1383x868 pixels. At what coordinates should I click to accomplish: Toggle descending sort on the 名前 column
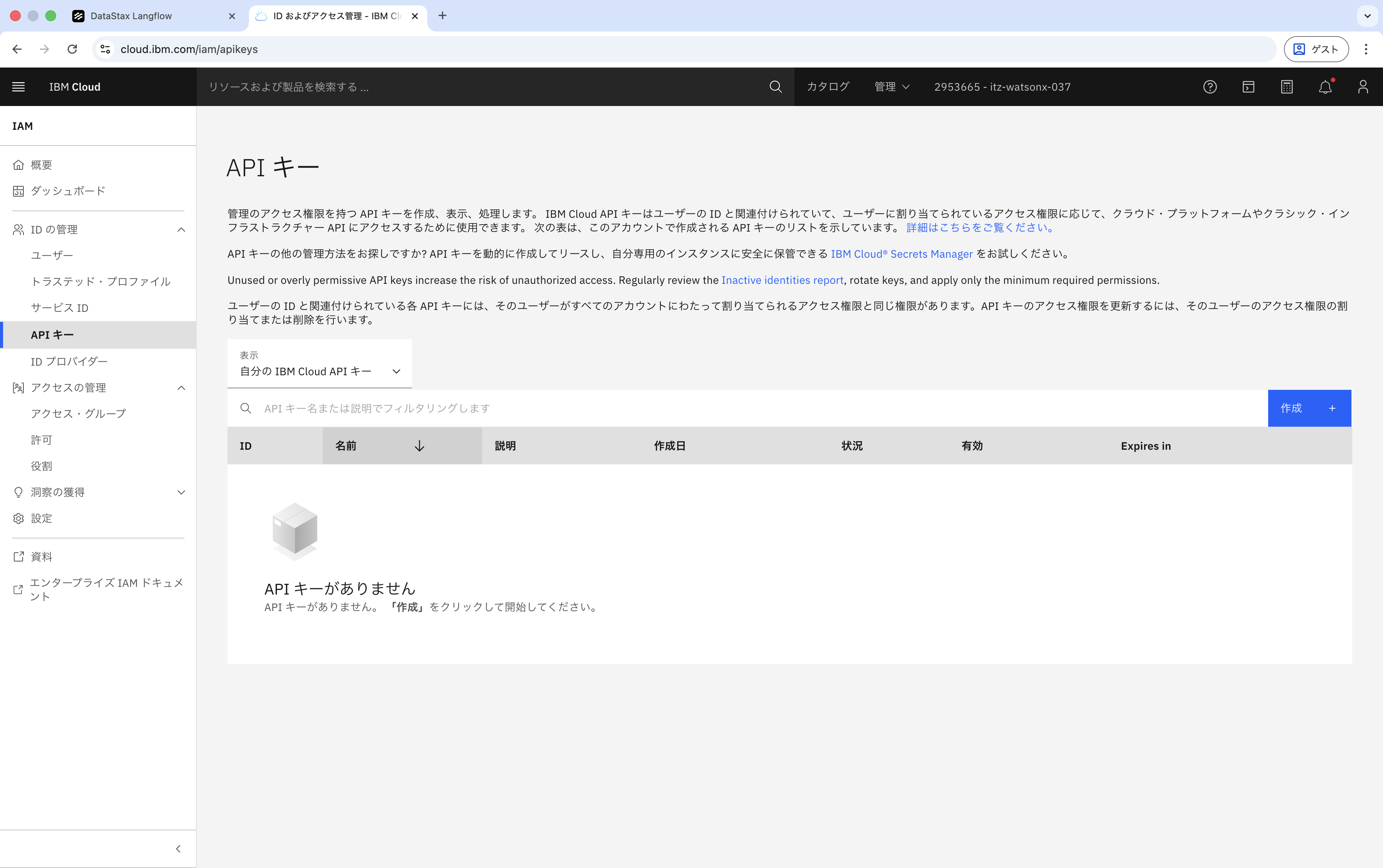point(420,446)
